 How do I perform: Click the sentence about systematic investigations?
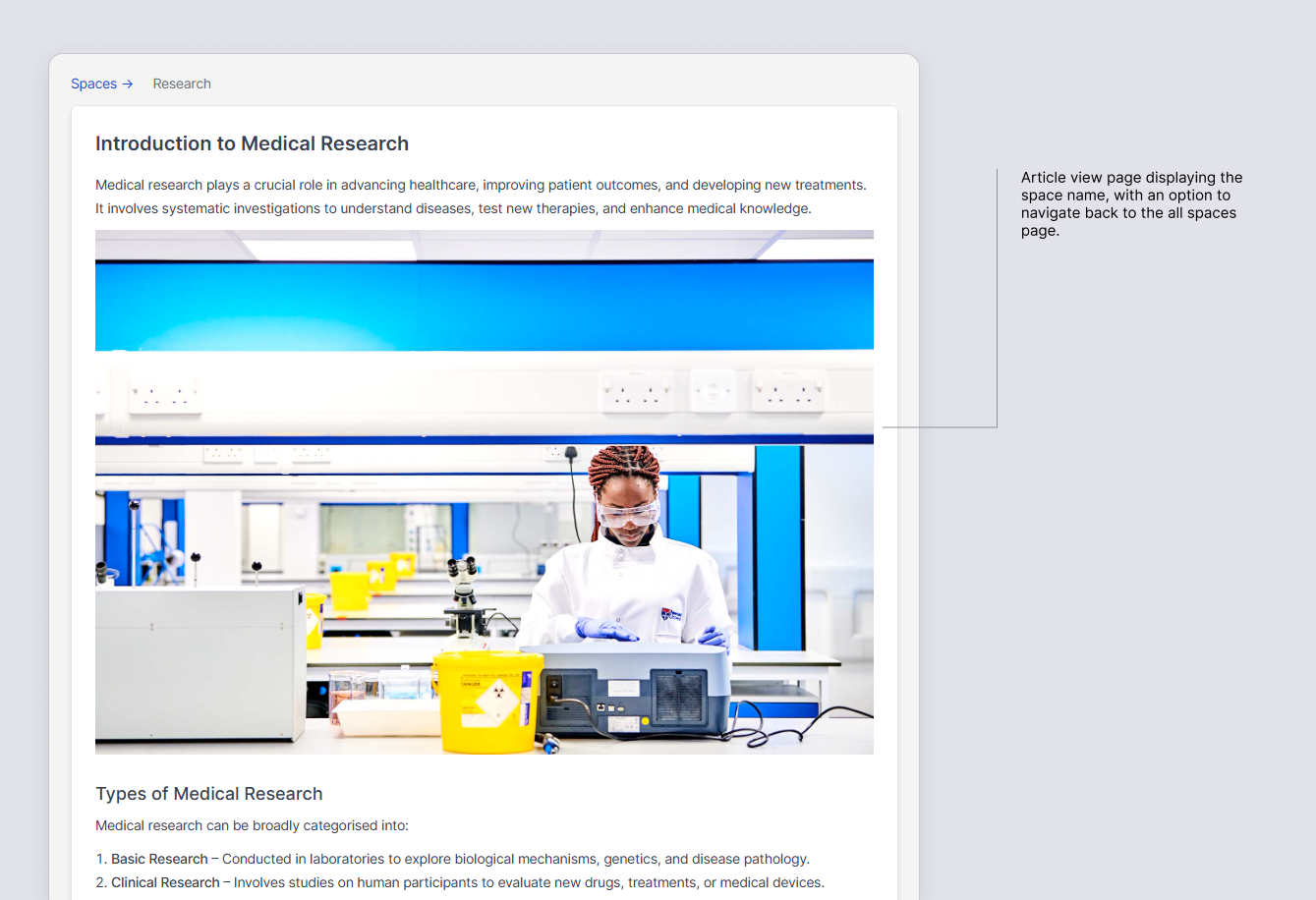452,208
